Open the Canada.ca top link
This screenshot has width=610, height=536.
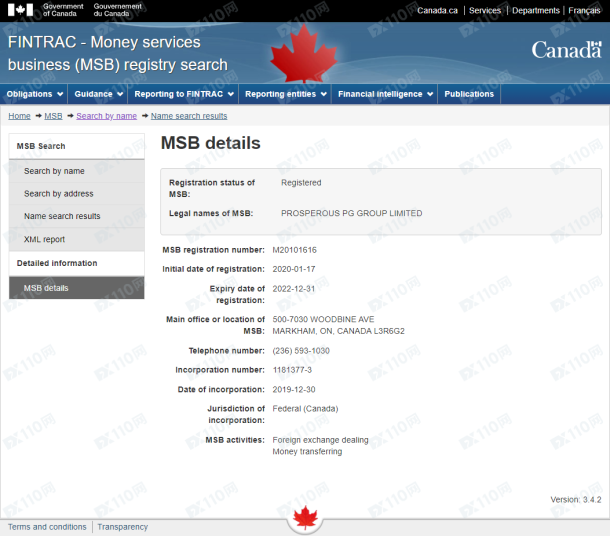[x=437, y=10]
